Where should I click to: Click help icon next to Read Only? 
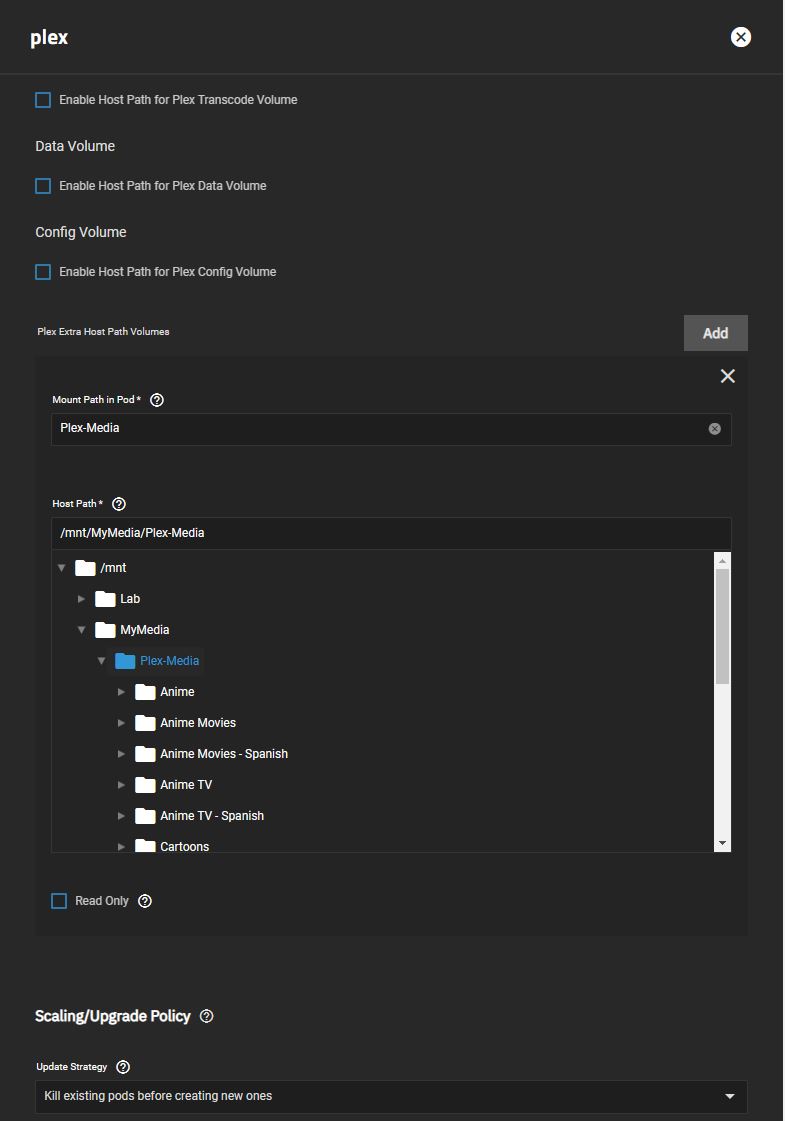click(145, 901)
